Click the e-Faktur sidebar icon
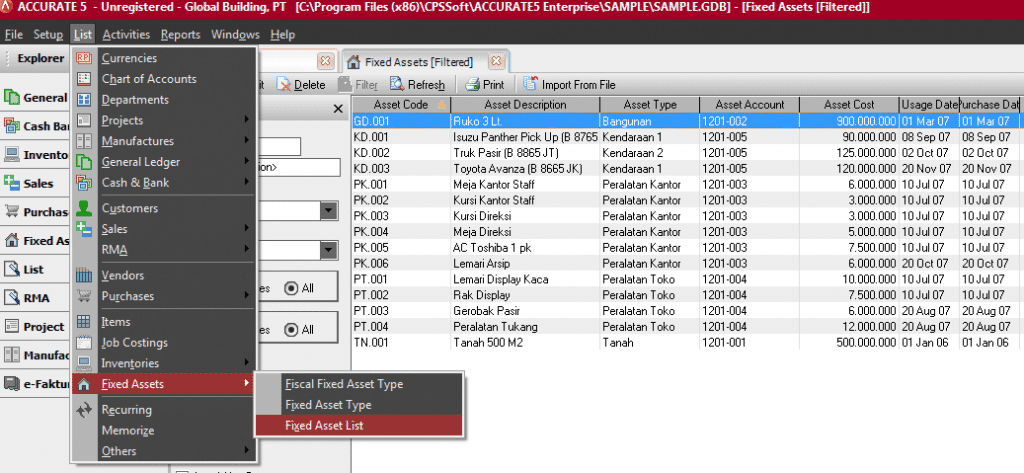The width and height of the screenshot is (1024, 473). tap(11, 384)
